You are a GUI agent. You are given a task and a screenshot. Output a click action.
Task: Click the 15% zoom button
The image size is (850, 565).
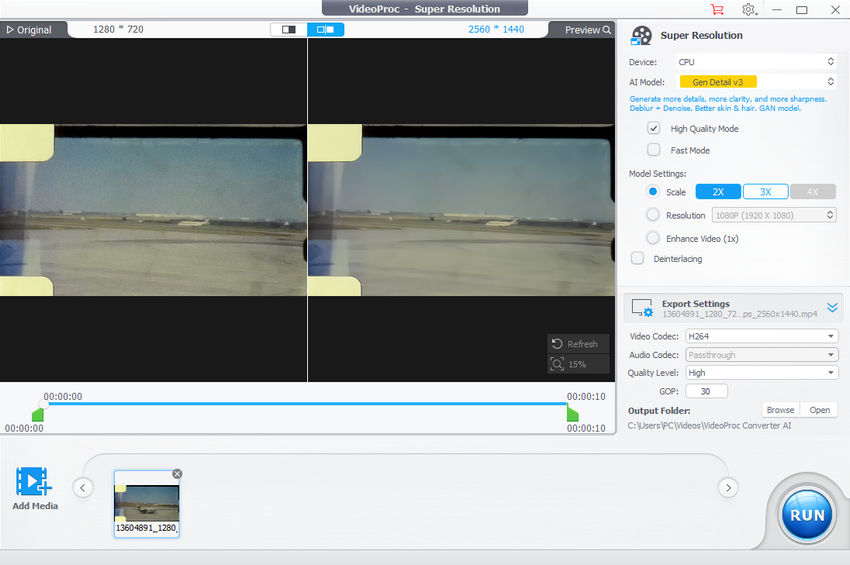coord(578,364)
